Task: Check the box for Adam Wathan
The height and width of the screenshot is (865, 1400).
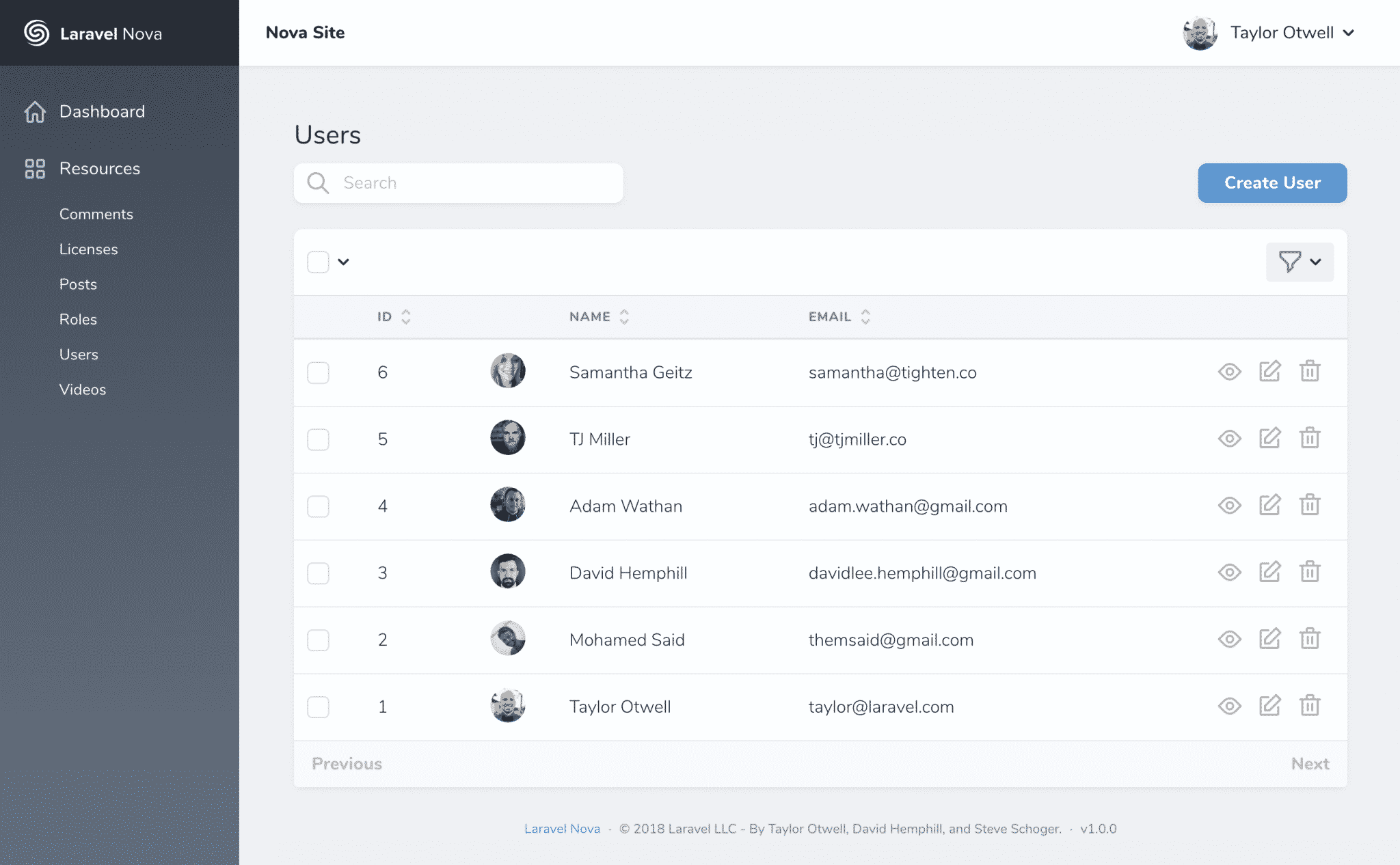Action: click(318, 506)
